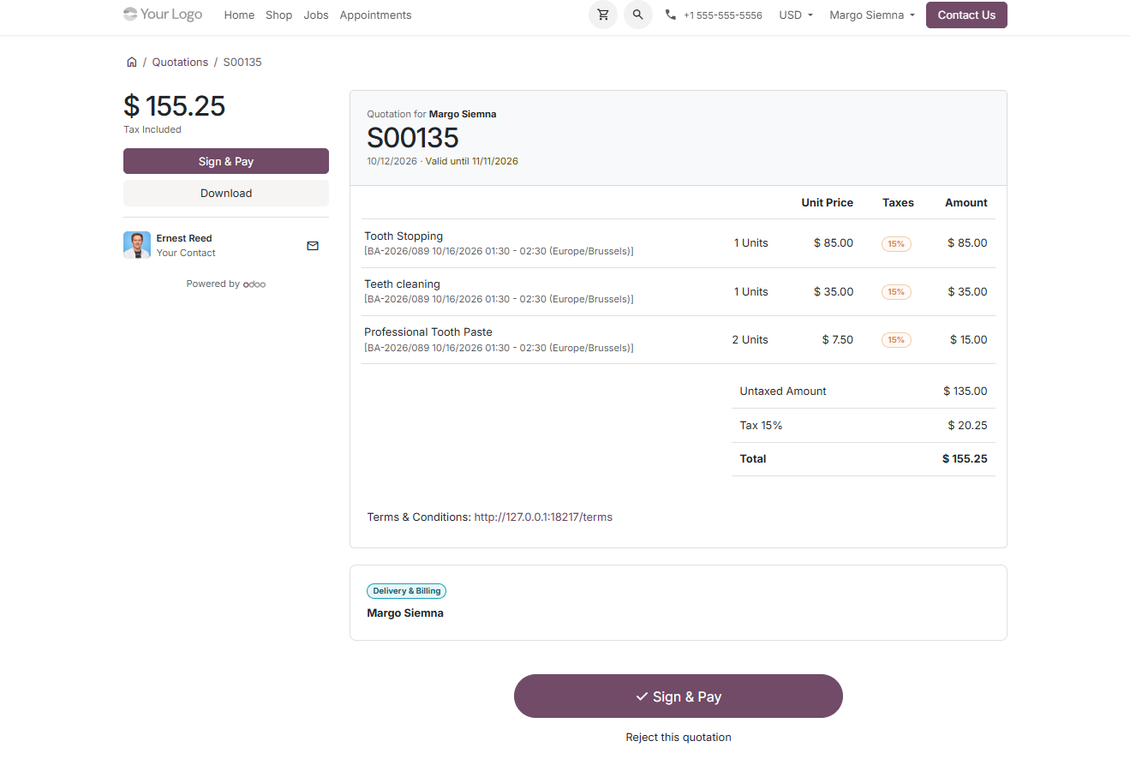Click the Delivery & Billing badge
This screenshot has height=765, width=1130.
[406, 591]
